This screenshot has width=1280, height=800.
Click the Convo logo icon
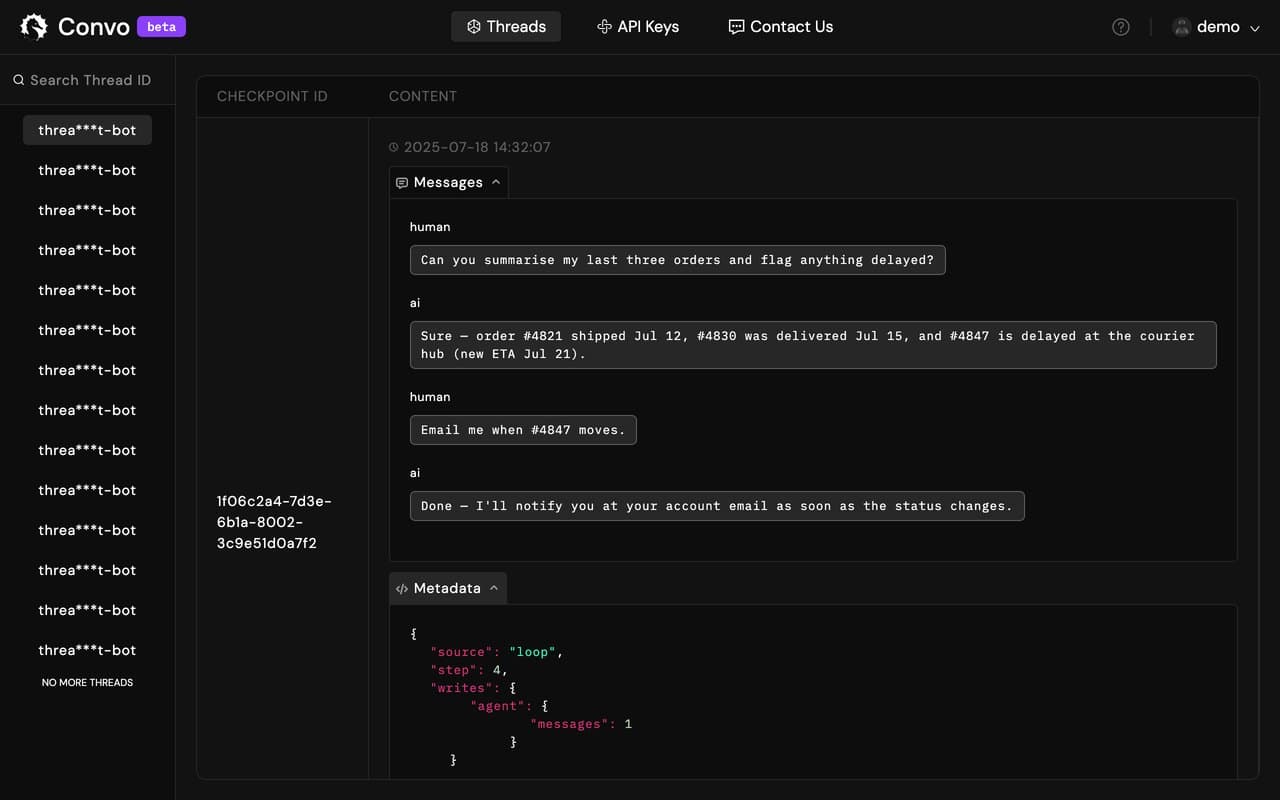pos(34,27)
